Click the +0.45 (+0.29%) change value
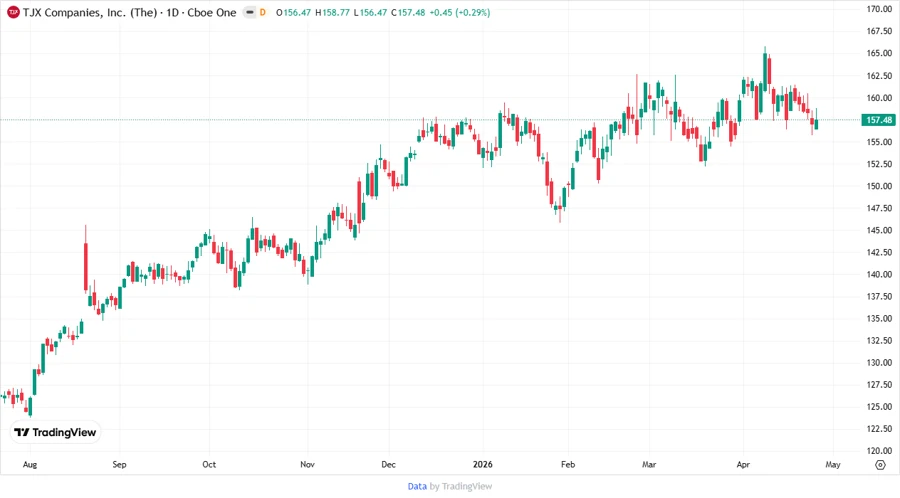This screenshot has width=900, height=498. click(460, 12)
